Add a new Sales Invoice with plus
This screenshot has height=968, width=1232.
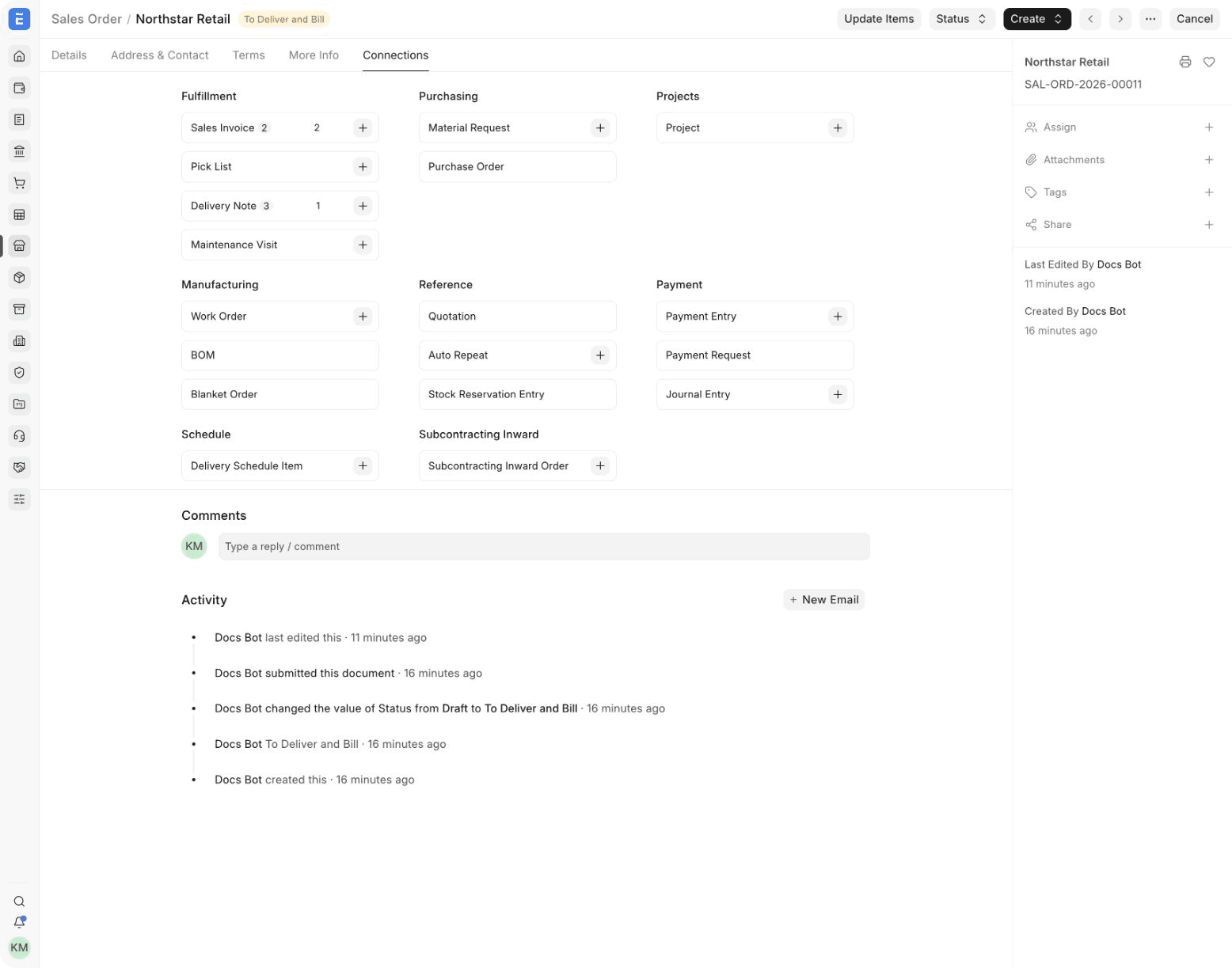click(x=363, y=127)
